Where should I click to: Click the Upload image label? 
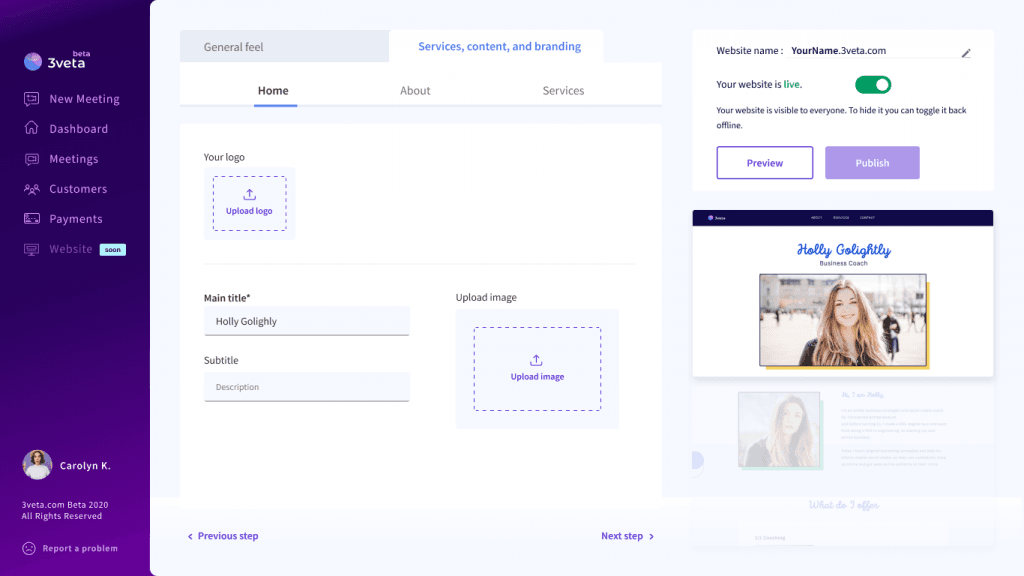[537, 377]
